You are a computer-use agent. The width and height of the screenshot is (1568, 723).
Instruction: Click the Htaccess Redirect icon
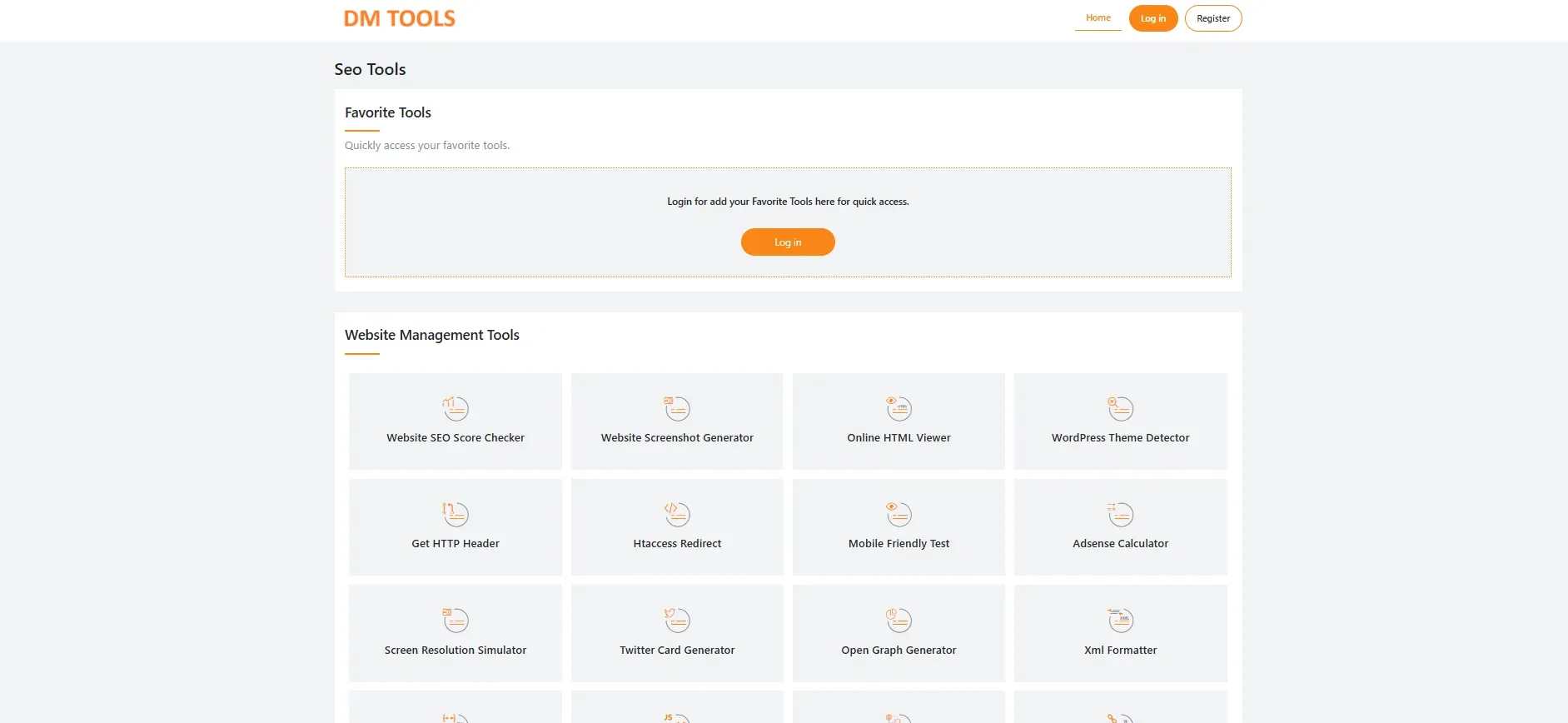[677, 514]
